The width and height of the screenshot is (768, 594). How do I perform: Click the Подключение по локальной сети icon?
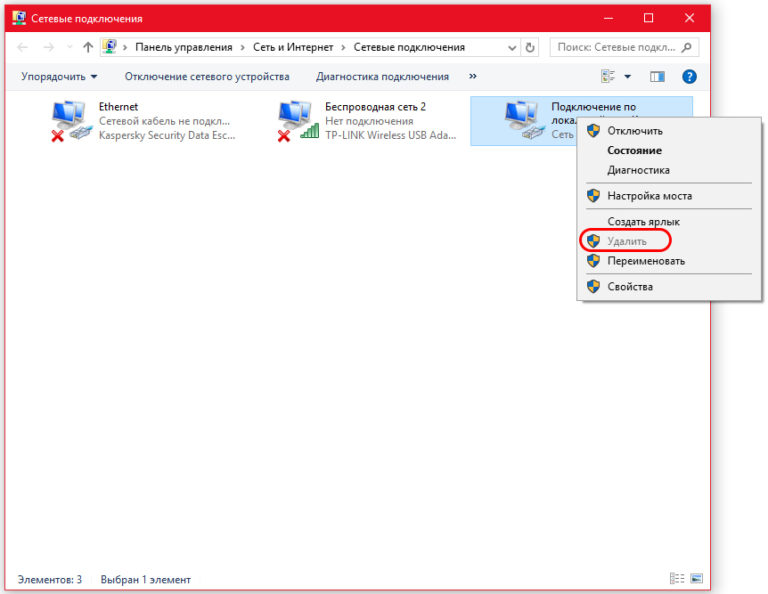(x=523, y=120)
